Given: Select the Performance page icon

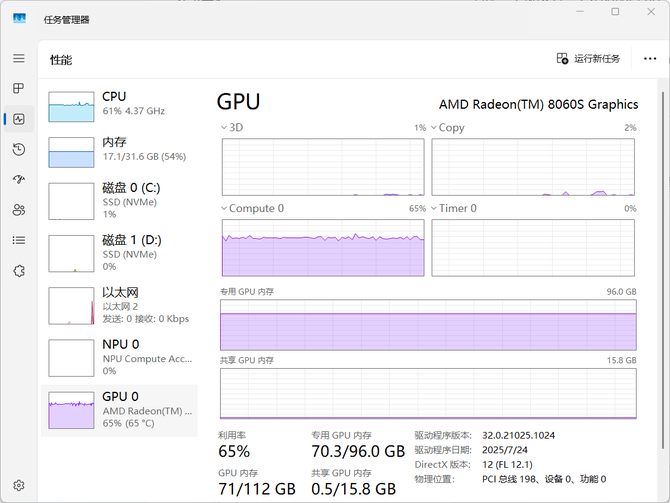Looking at the screenshot, I should pos(18,119).
